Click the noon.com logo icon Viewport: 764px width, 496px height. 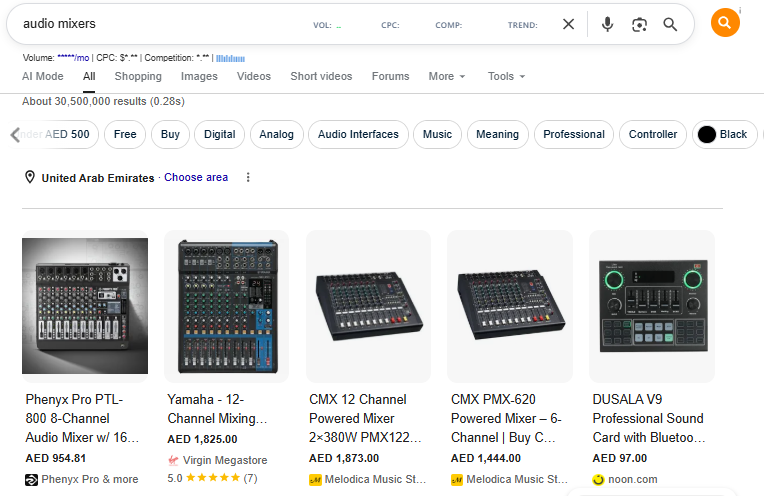pyautogui.click(x=598, y=479)
